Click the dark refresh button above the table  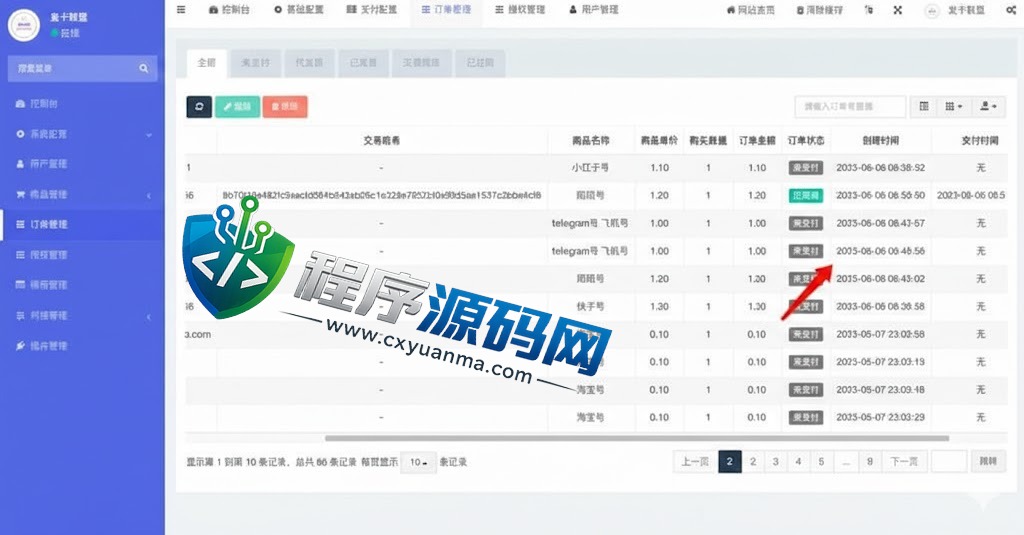[x=199, y=106]
